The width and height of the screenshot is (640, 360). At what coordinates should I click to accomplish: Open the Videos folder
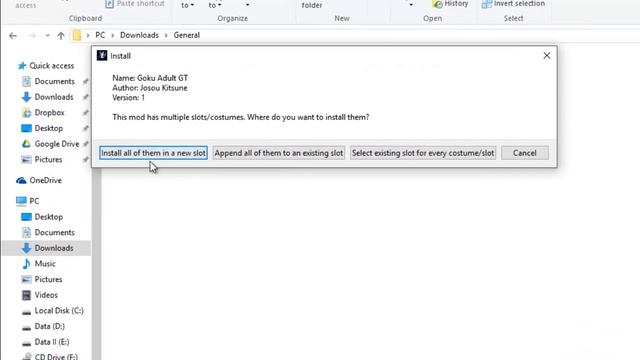(x=46, y=295)
